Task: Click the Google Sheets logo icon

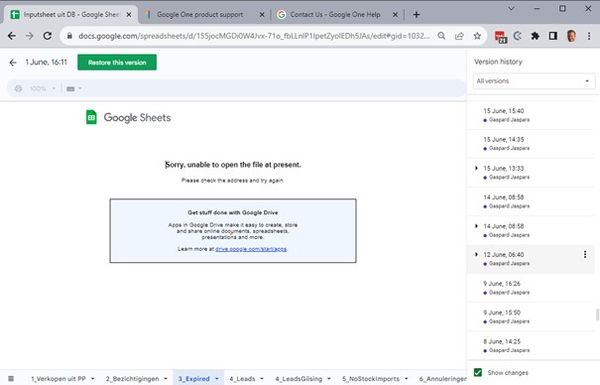Action: 91,117
